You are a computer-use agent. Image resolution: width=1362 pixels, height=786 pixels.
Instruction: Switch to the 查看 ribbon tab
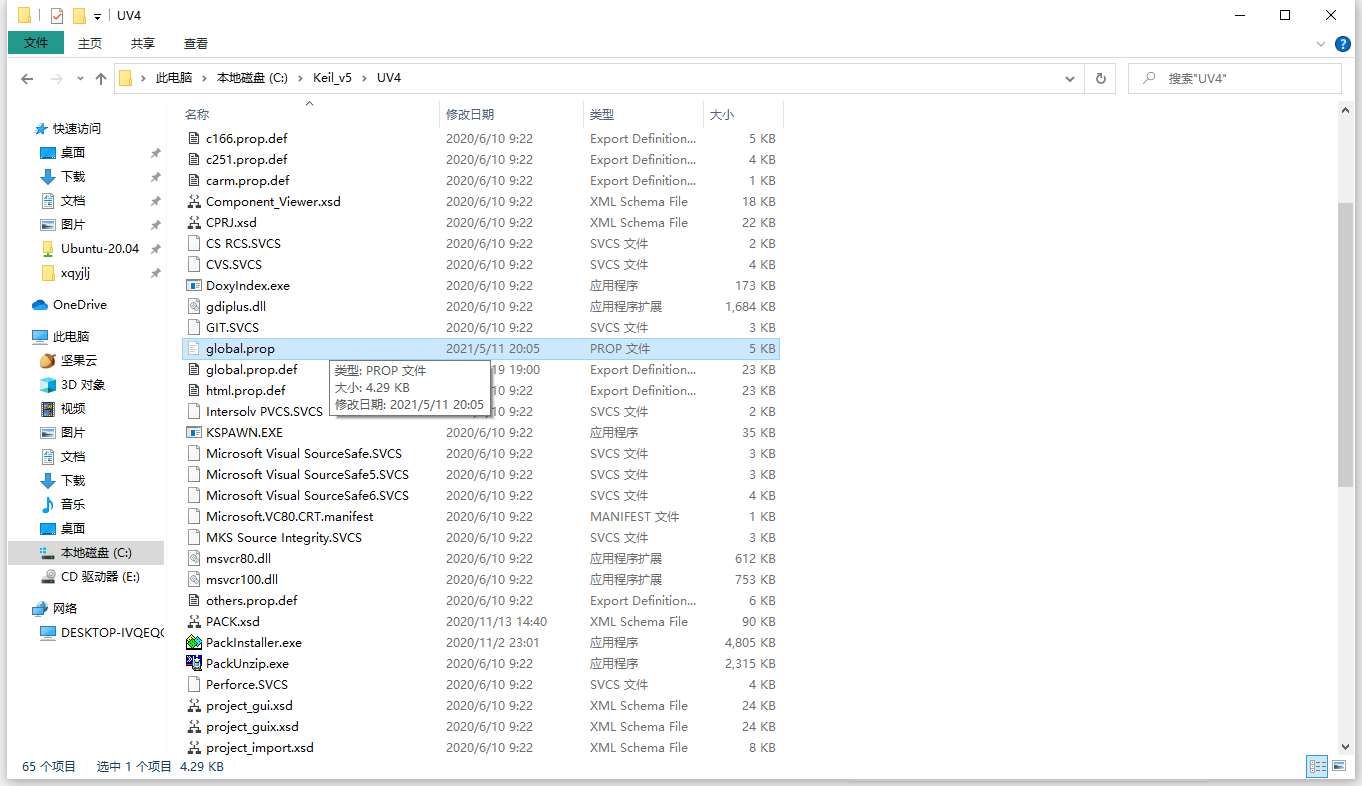click(196, 43)
